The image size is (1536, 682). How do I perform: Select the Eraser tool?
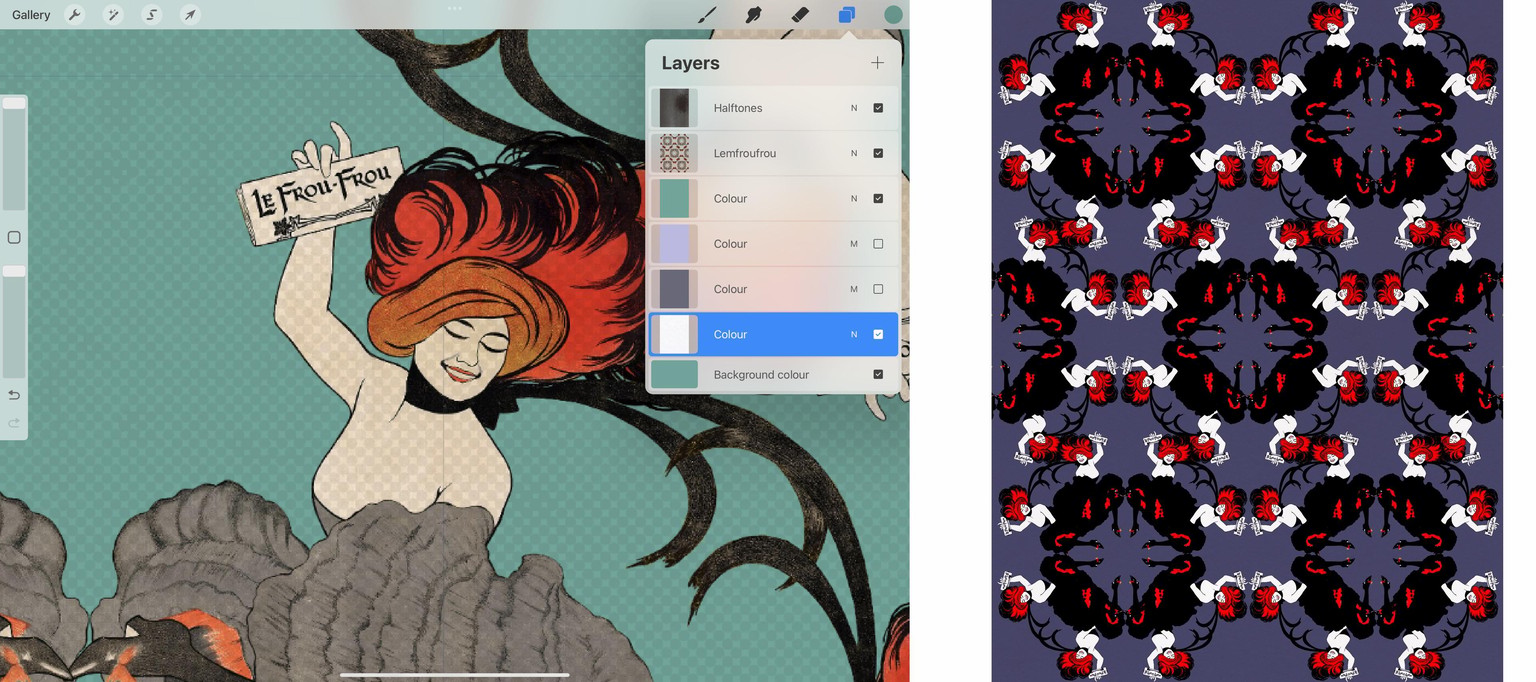tap(799, 15)
